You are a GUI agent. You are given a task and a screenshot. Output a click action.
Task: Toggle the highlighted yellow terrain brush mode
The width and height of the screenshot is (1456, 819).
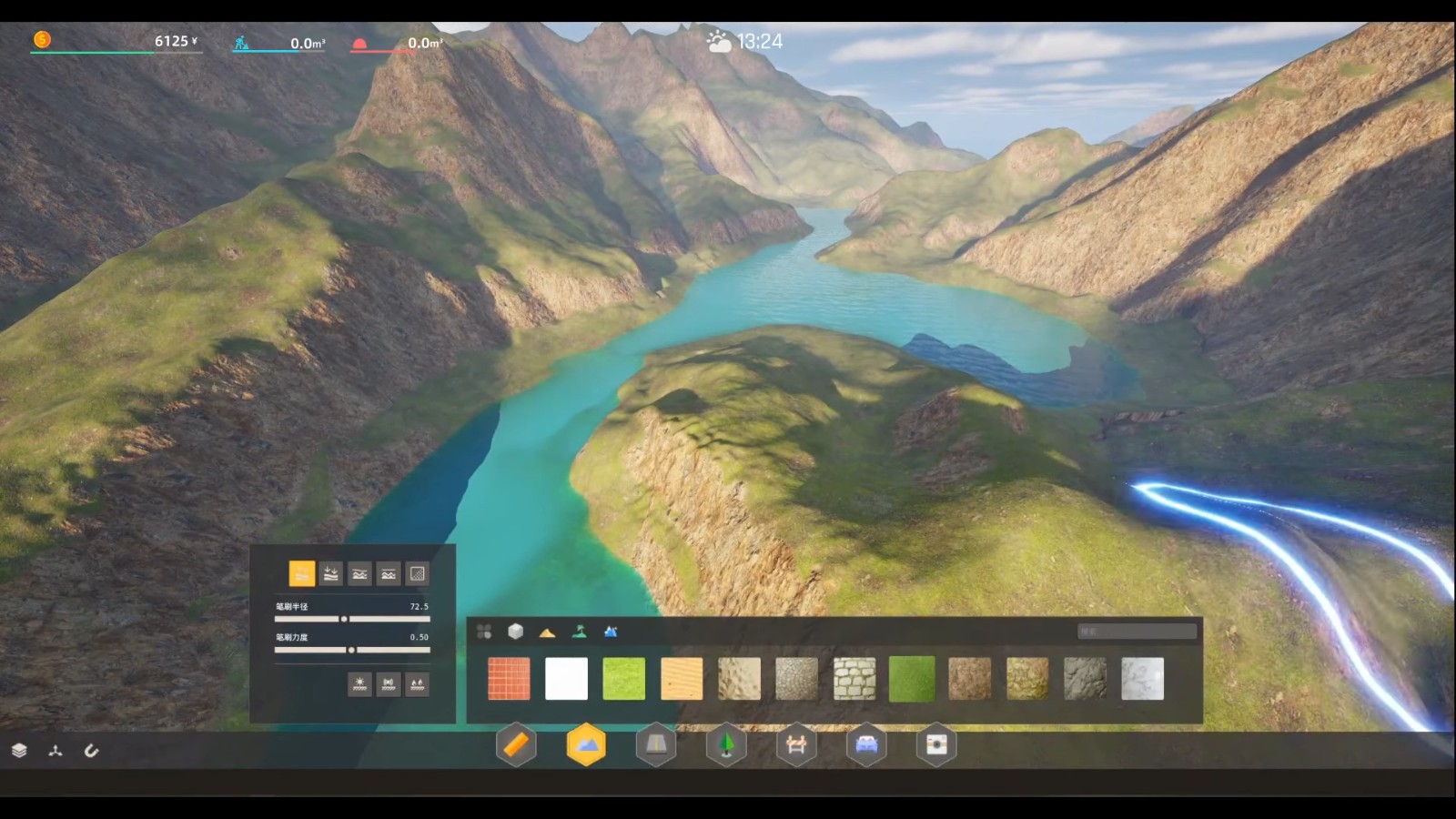[302, 573]
